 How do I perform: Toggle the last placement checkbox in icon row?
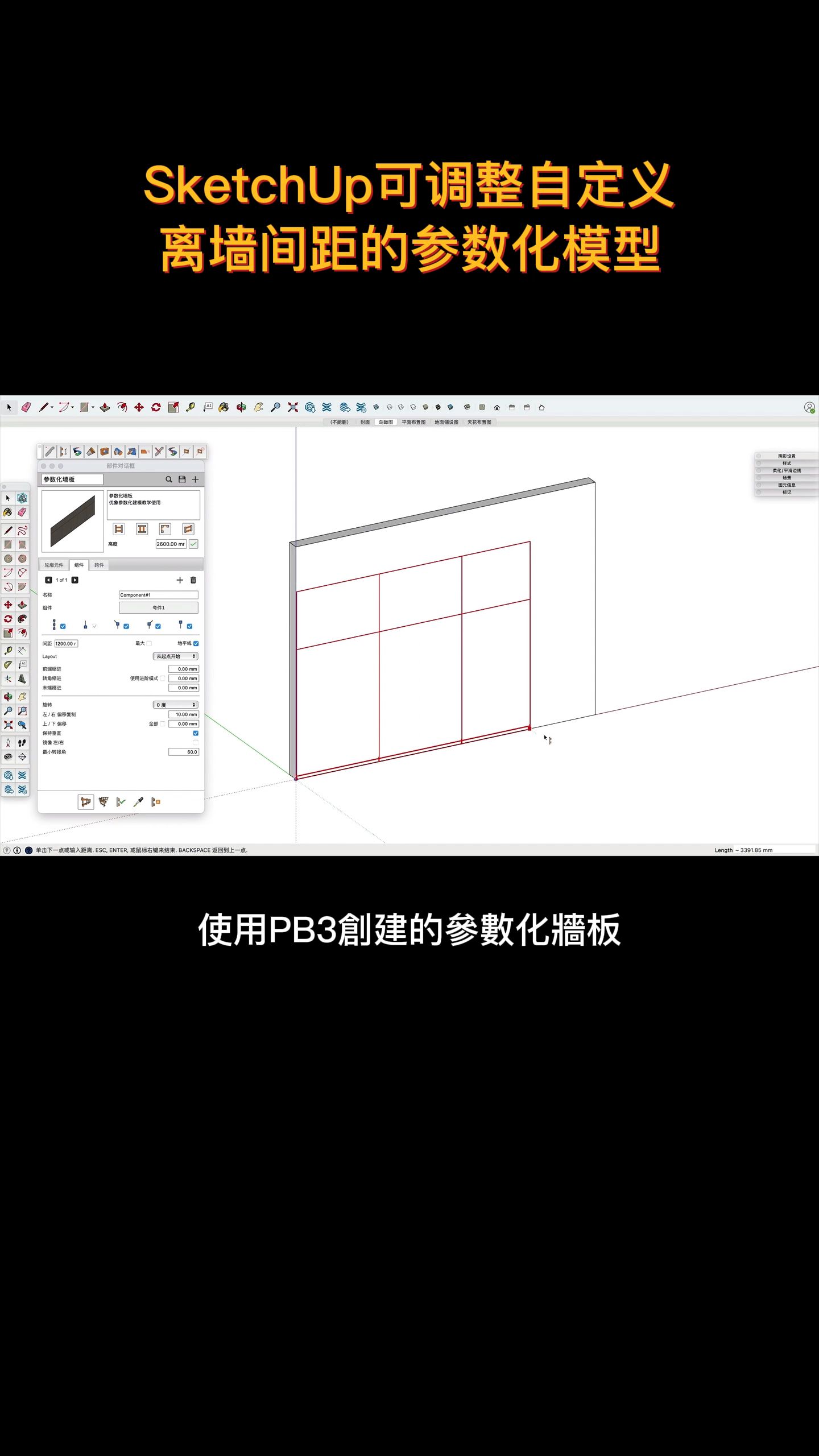(x=190, y=626)
